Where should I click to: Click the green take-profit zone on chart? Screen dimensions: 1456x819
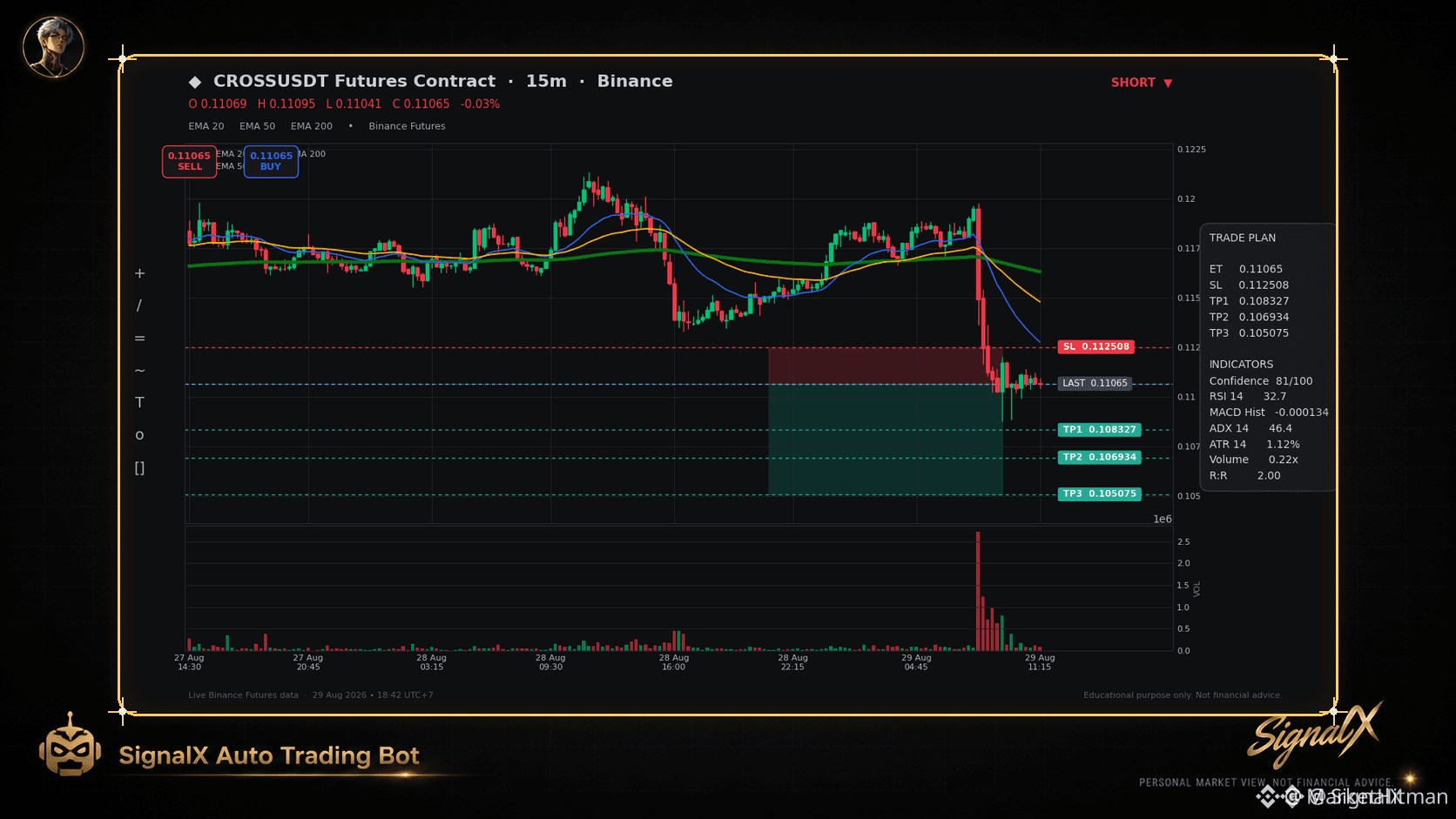click(x=885, y=440)
